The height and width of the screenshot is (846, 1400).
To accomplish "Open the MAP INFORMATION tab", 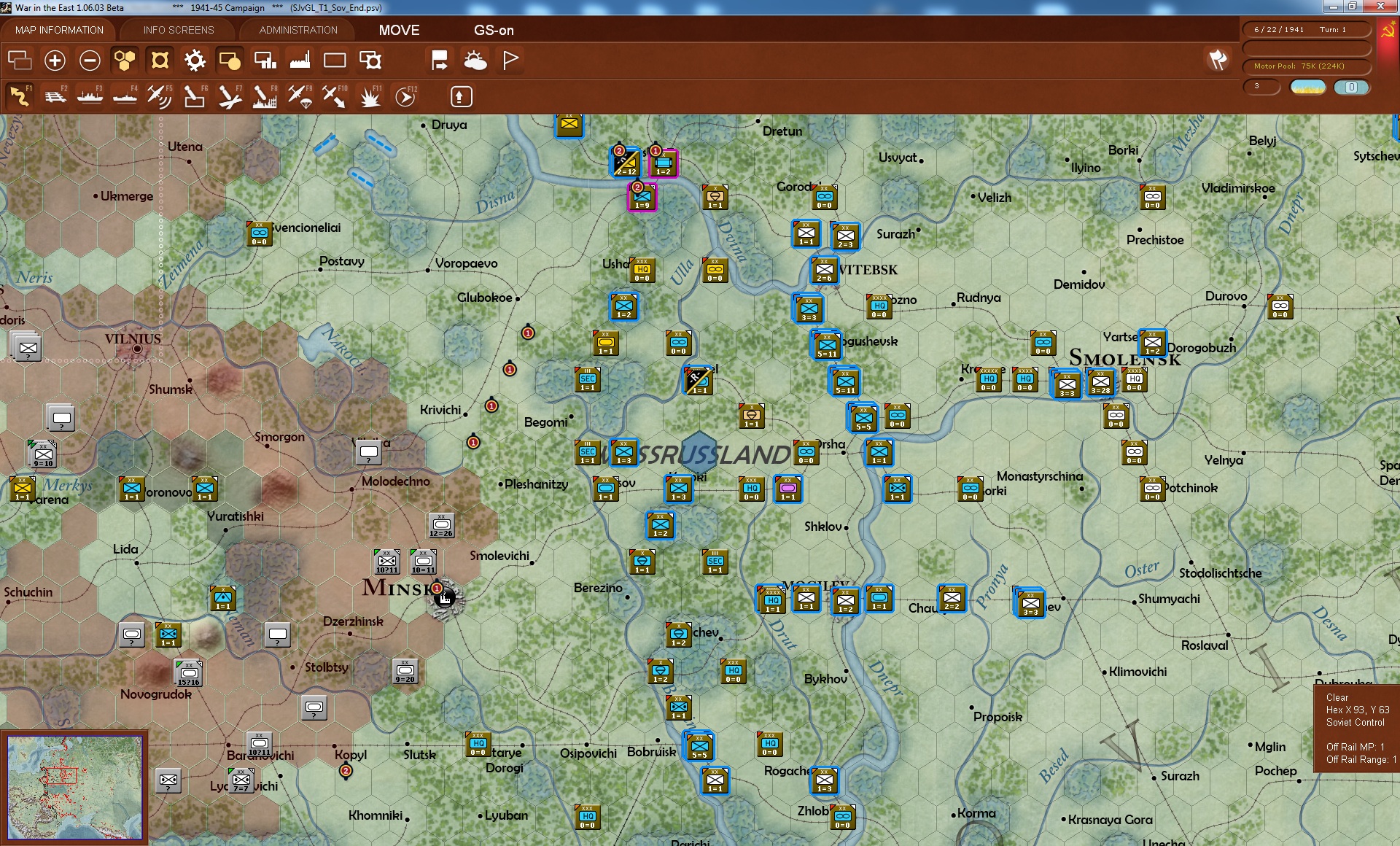I will (59, 30).
